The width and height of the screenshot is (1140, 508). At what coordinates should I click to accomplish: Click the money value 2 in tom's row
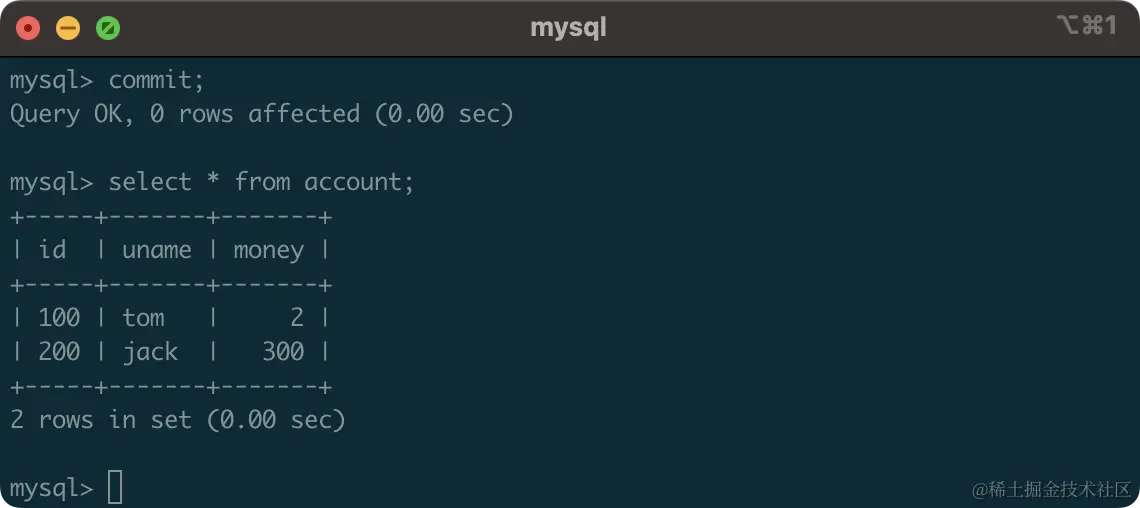(x=296, y=318)
